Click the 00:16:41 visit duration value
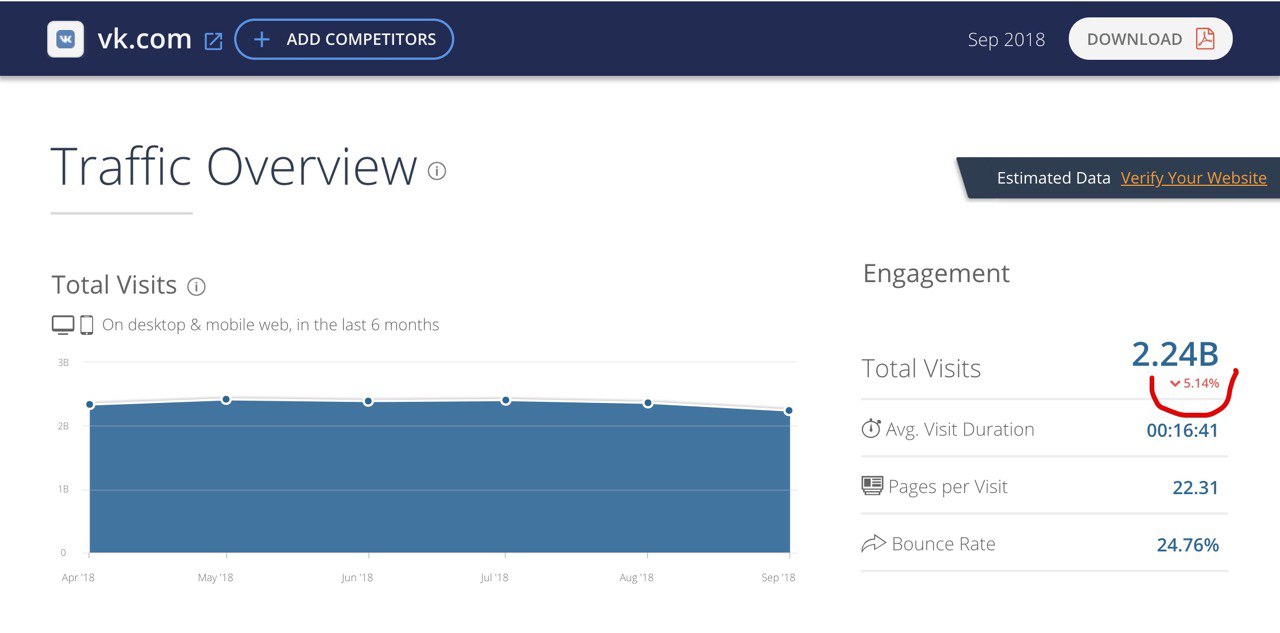1280x633 pixels. pyautogui.click(x=1182, y=431)
